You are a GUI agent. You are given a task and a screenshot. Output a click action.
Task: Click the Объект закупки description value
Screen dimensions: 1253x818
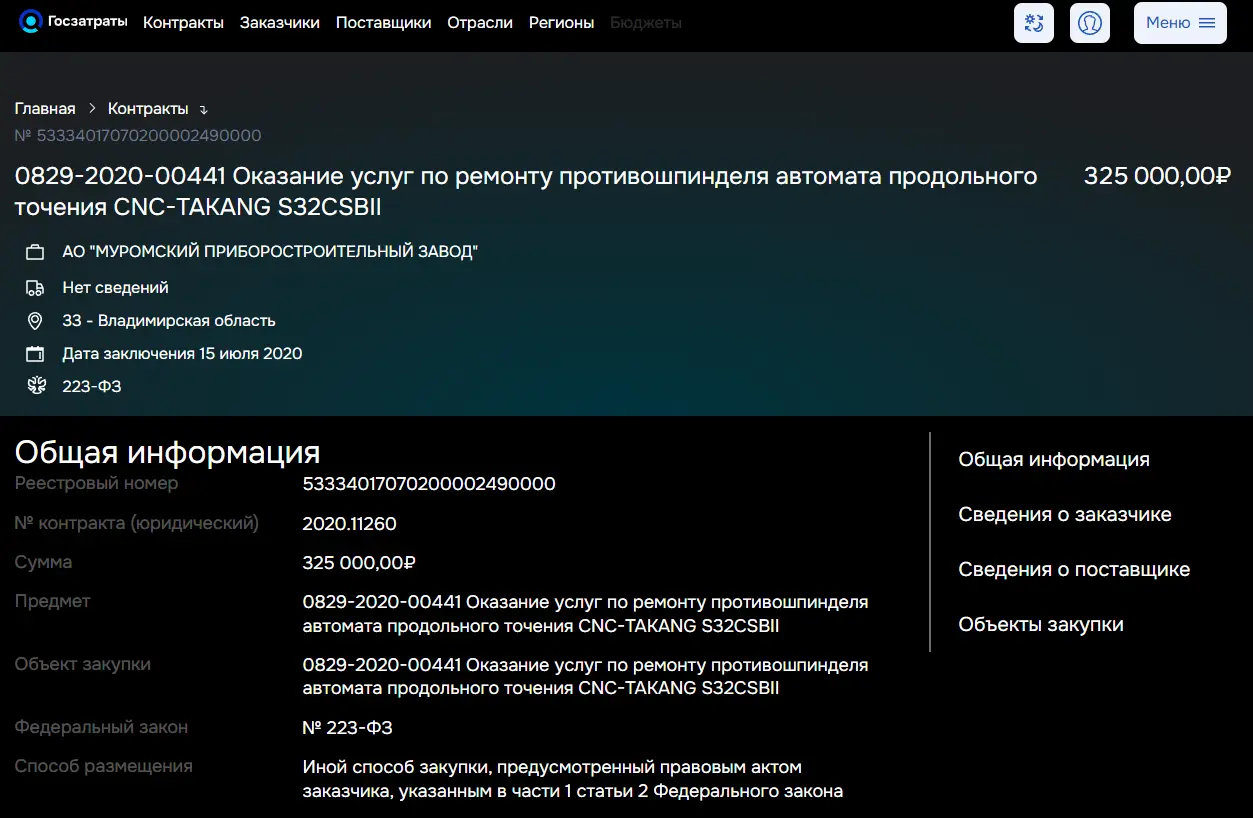[x=585, y=677]
